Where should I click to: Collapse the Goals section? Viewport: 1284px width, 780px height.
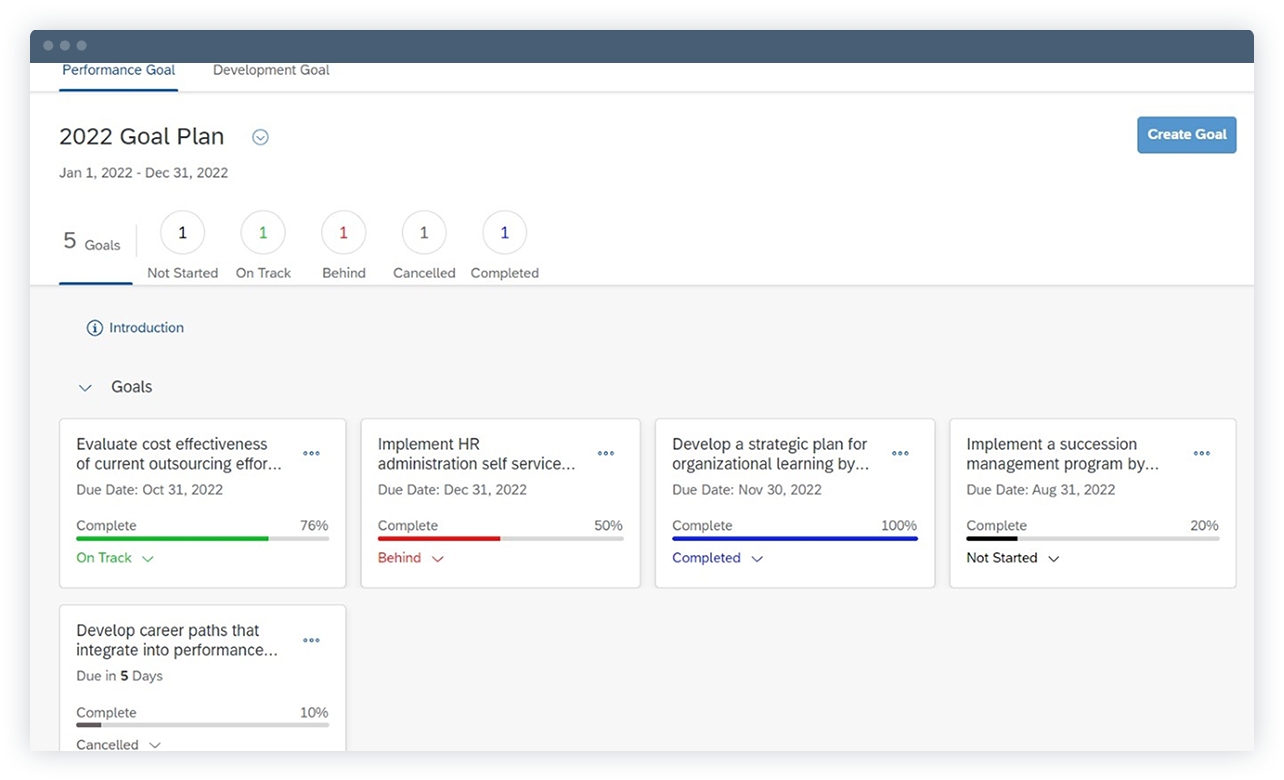tap(86, 387)
